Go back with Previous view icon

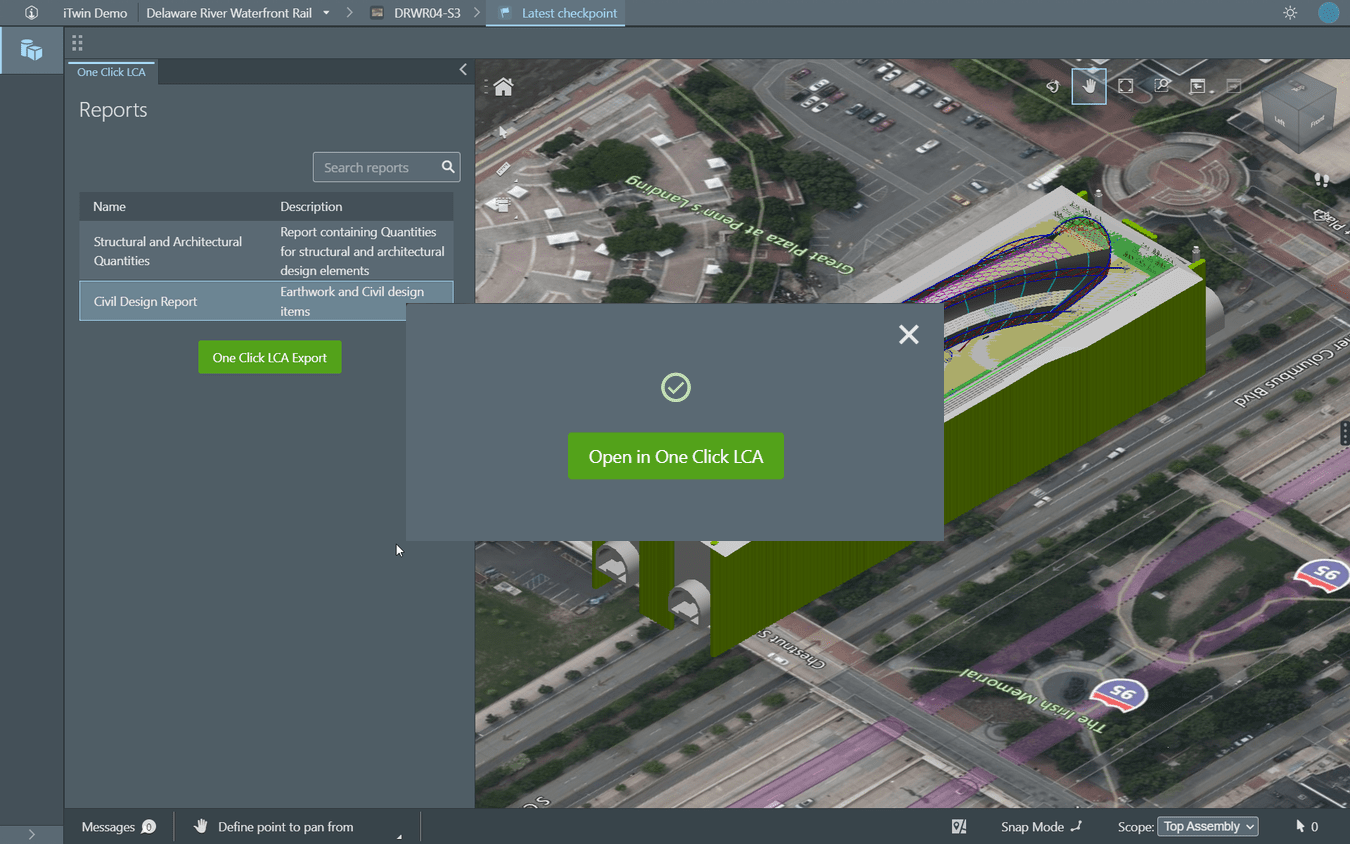click(1197, 86)
